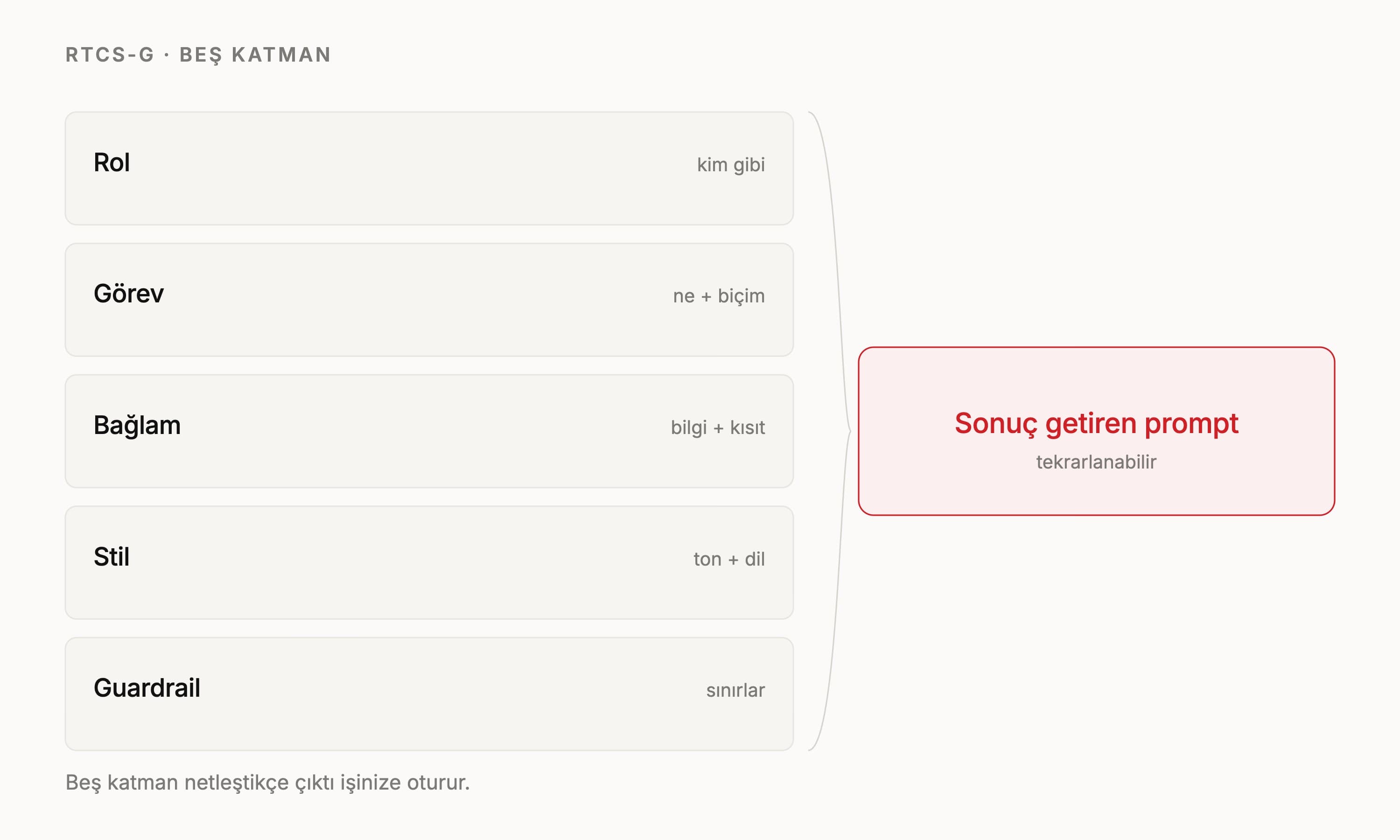Choose the Stil layer card
The width and height of the screenshot is (1400, 840).
click(429, 562)
